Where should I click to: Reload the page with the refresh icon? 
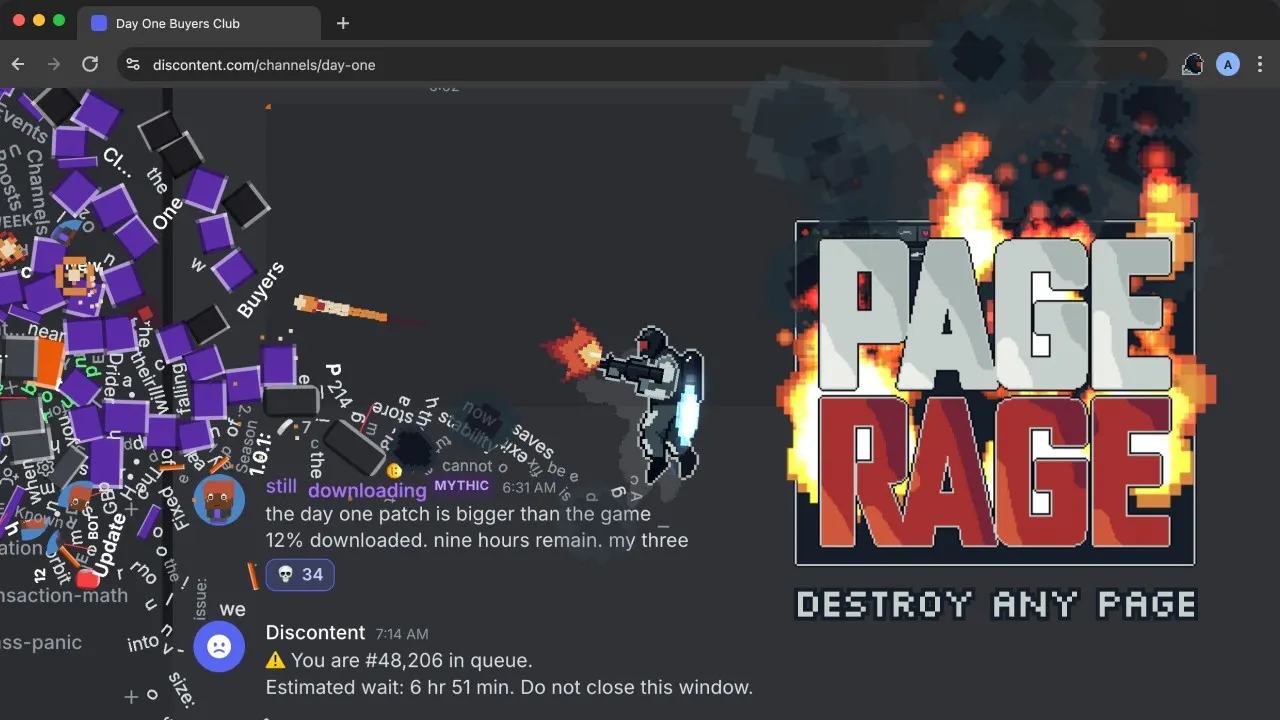pos(90,64)
